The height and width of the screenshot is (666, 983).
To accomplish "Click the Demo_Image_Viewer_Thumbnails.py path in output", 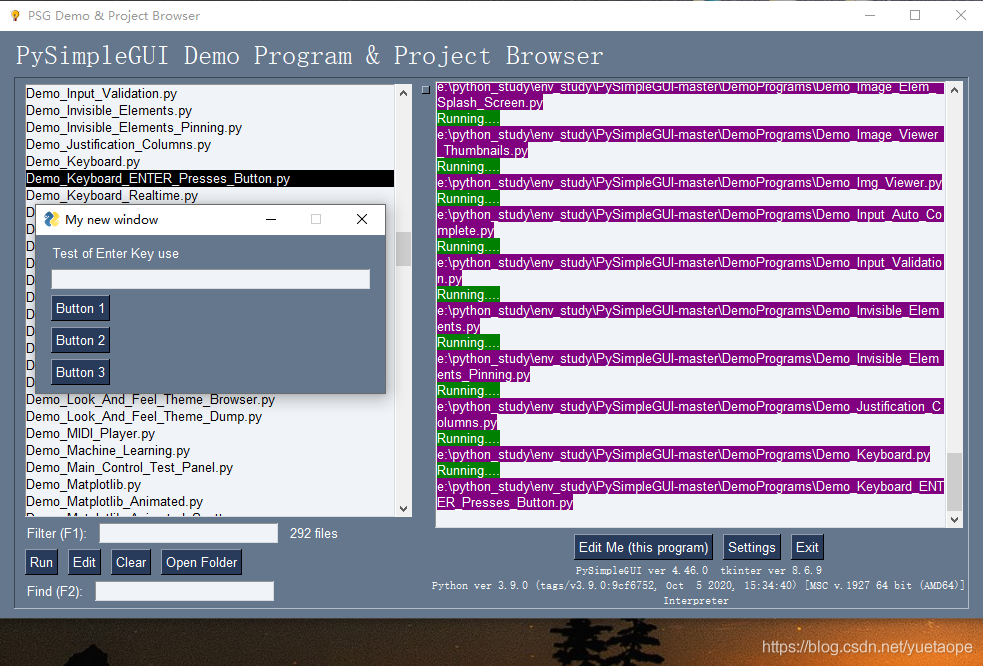I will (690, 142).
